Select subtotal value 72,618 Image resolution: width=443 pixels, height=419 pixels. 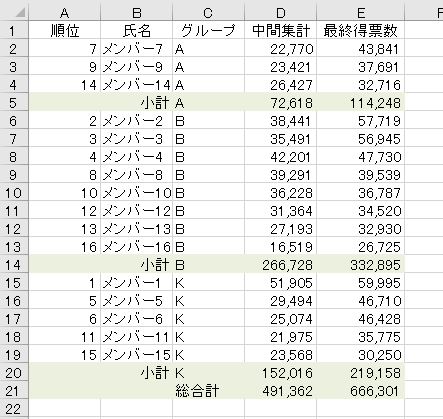(x=280, y=103)
